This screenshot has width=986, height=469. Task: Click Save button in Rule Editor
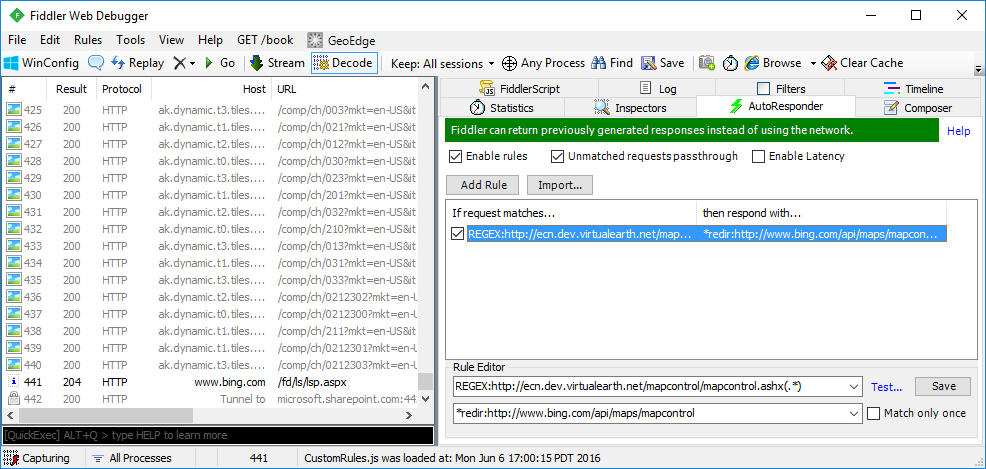pos(943,387)
